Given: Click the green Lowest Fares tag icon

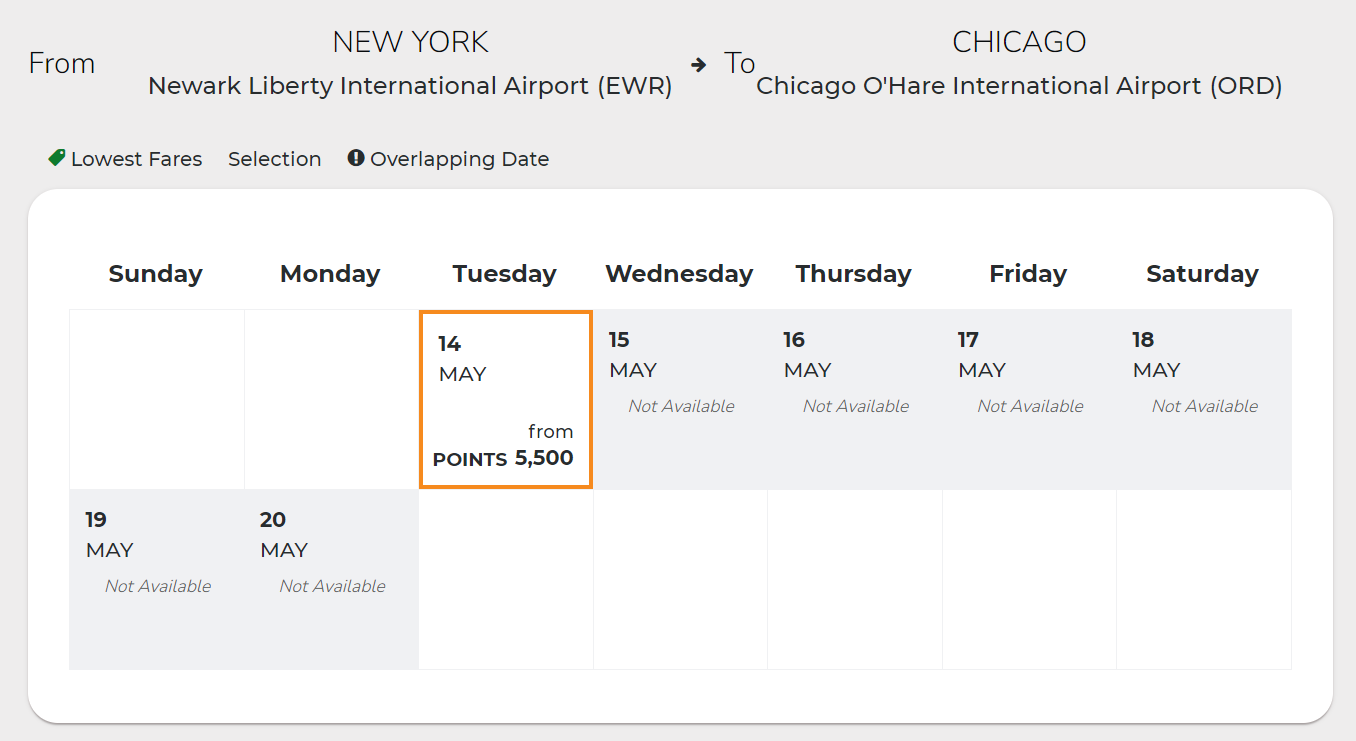Looking at the screenshot, I should [57, 158].
